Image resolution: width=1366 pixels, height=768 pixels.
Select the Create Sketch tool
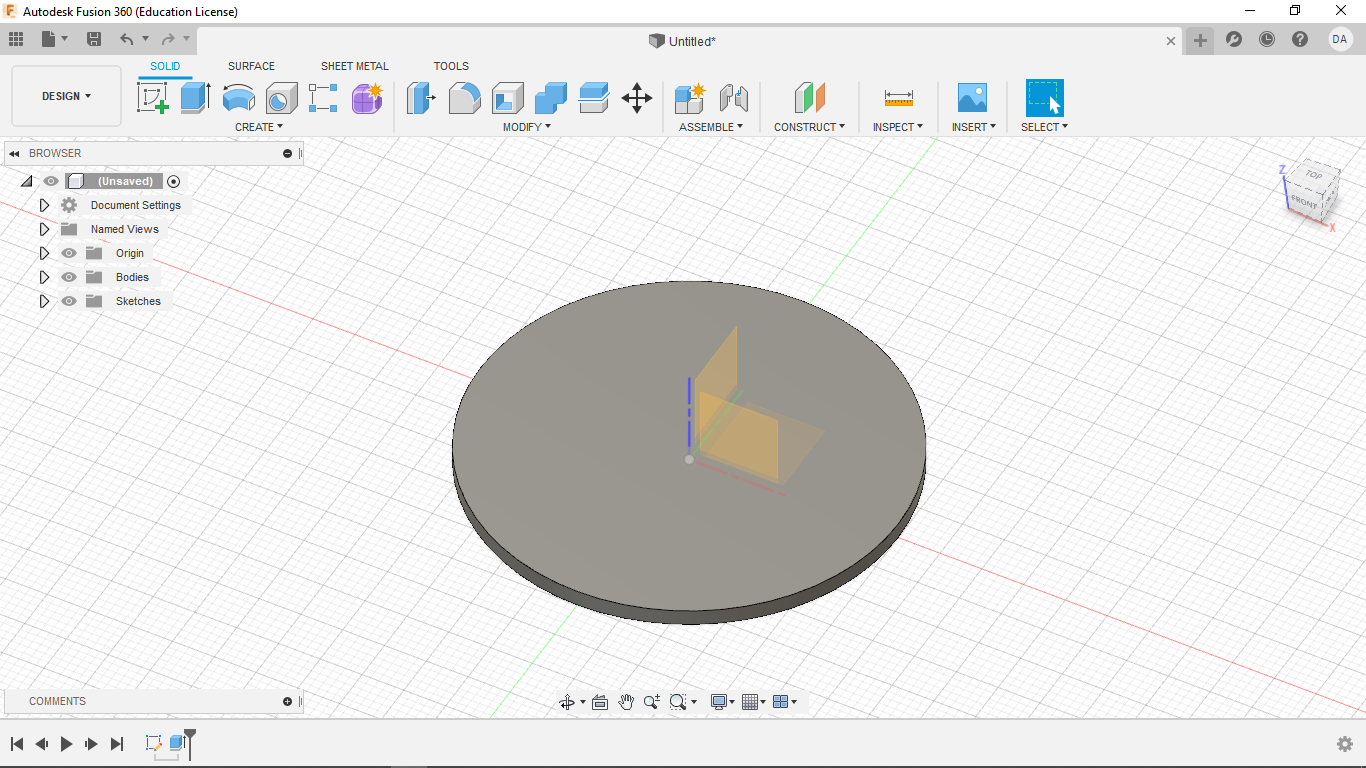tap(153, 98)
